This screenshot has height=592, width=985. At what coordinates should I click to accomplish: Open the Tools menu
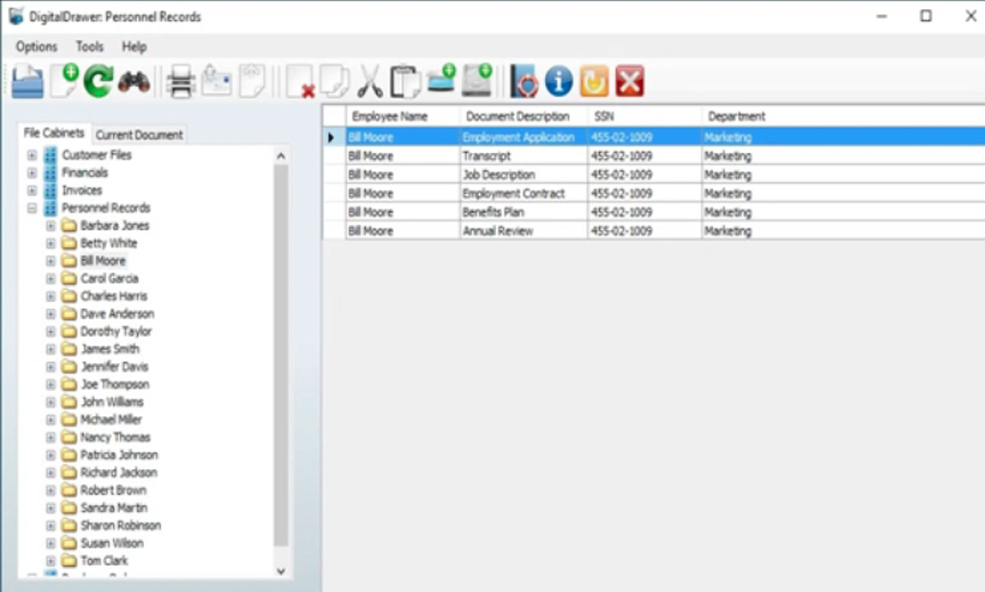point(89,47)
